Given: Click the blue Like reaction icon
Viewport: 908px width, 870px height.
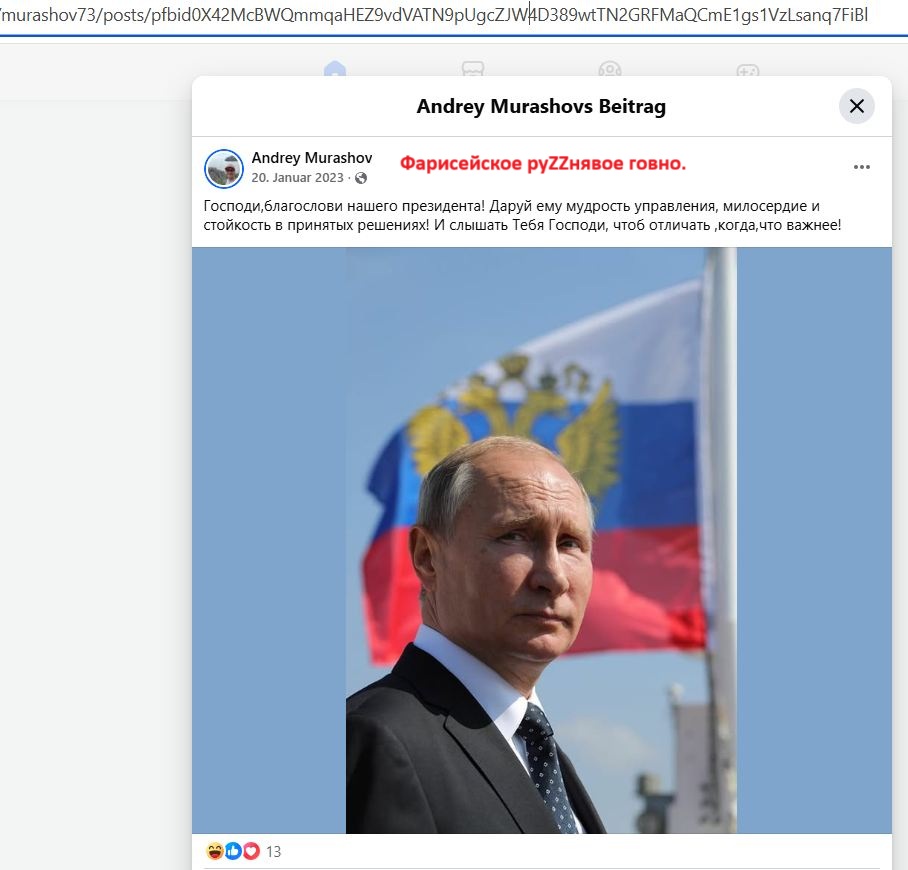Looking at the screenshot, I should (233, 851).
